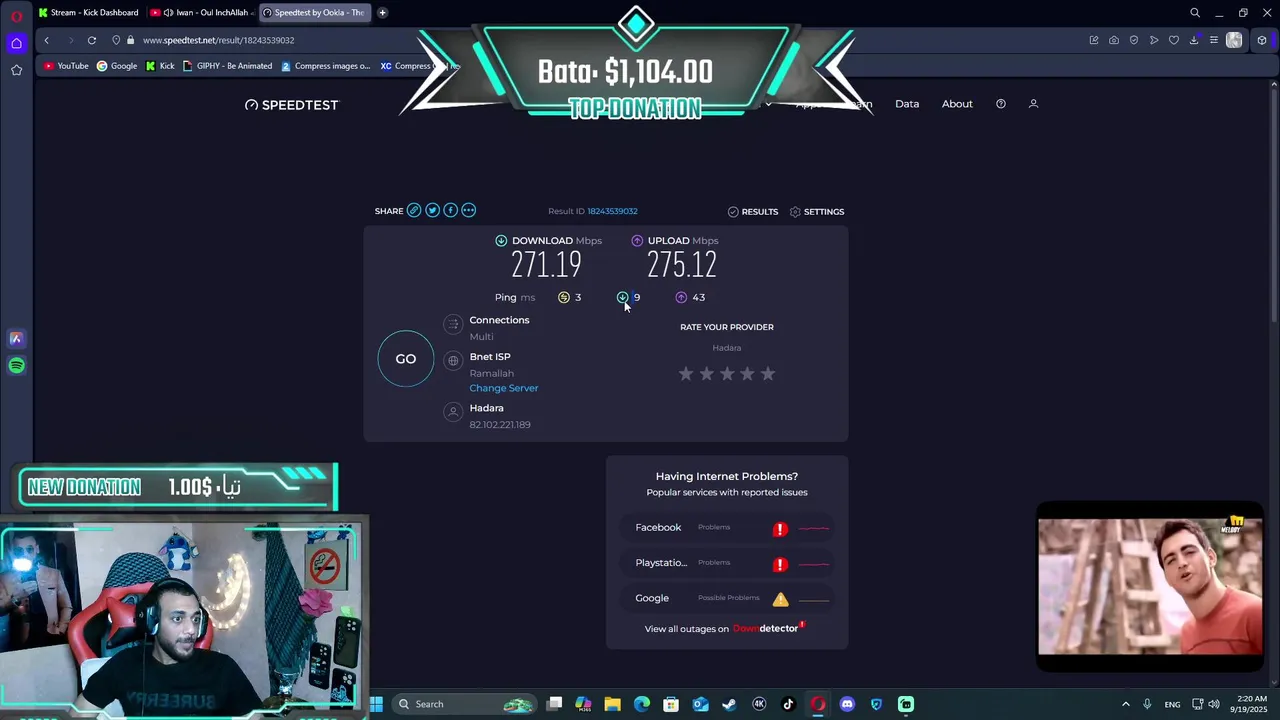Image resolution: width=1280 pixels, height=720 pixels.
Task: Open Aria AI from the Opera sidebar
Action: [x=16, y=339]
